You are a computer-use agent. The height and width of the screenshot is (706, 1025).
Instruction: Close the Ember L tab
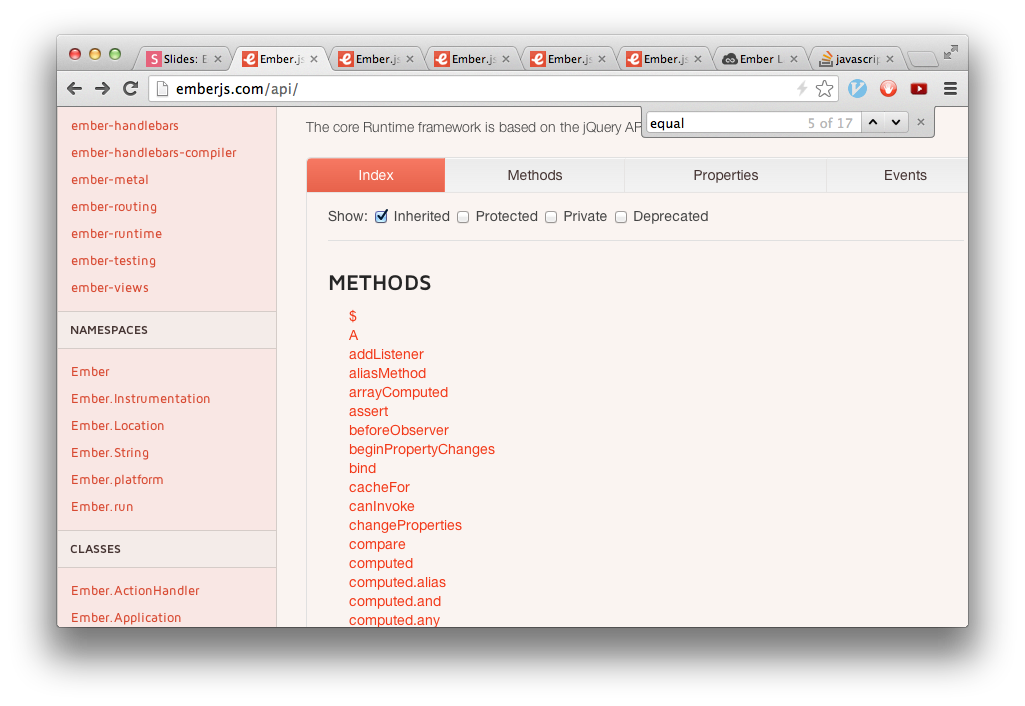tap(794, 59)
